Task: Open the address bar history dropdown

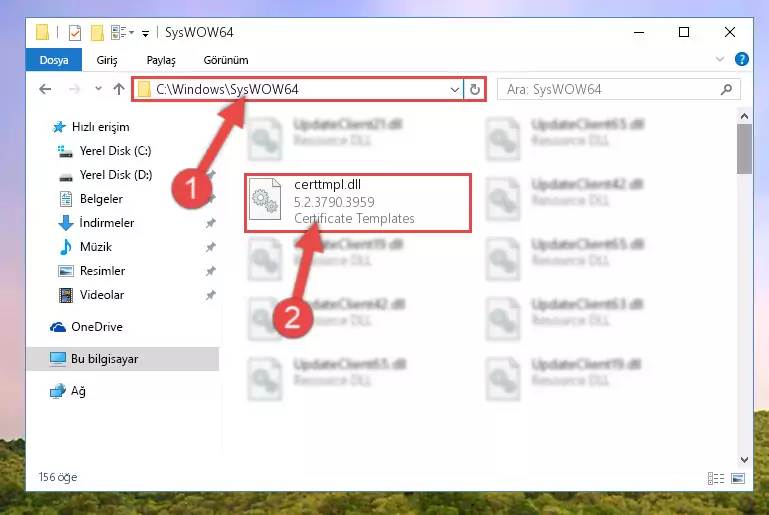Action: pyautogui.click(x=455, y=90)
